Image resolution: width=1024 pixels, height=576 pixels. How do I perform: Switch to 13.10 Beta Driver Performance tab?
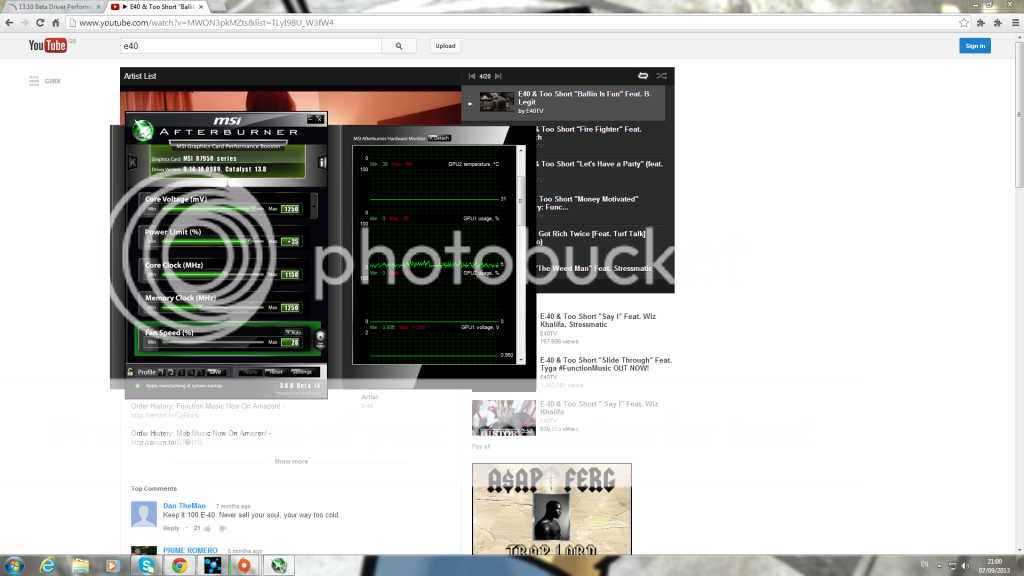(54, 7)
